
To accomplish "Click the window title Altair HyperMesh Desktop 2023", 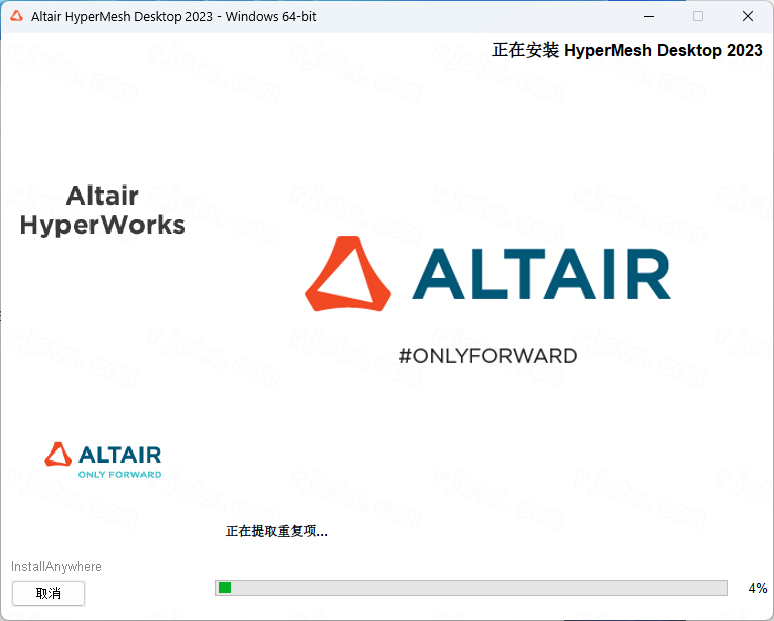I will [x=174, y=16].
